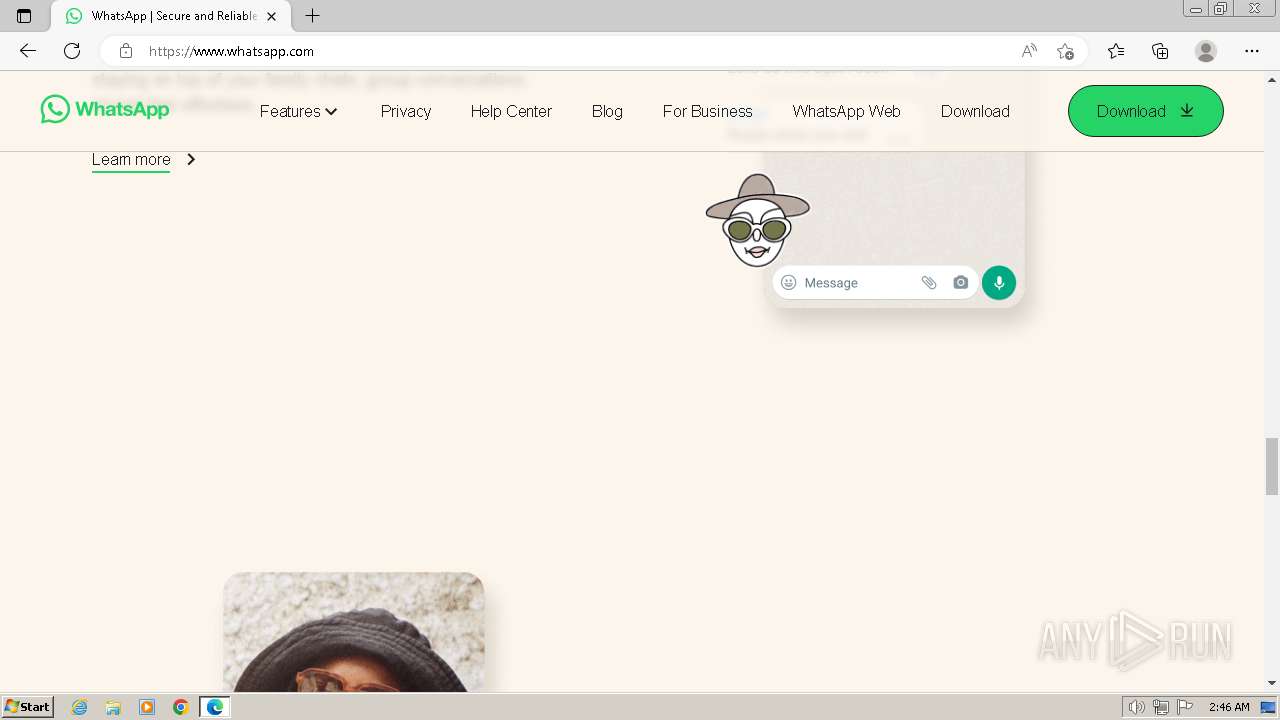Click the camera icon in message box
Screen dimensions: 1280x720
click(961, 283)
